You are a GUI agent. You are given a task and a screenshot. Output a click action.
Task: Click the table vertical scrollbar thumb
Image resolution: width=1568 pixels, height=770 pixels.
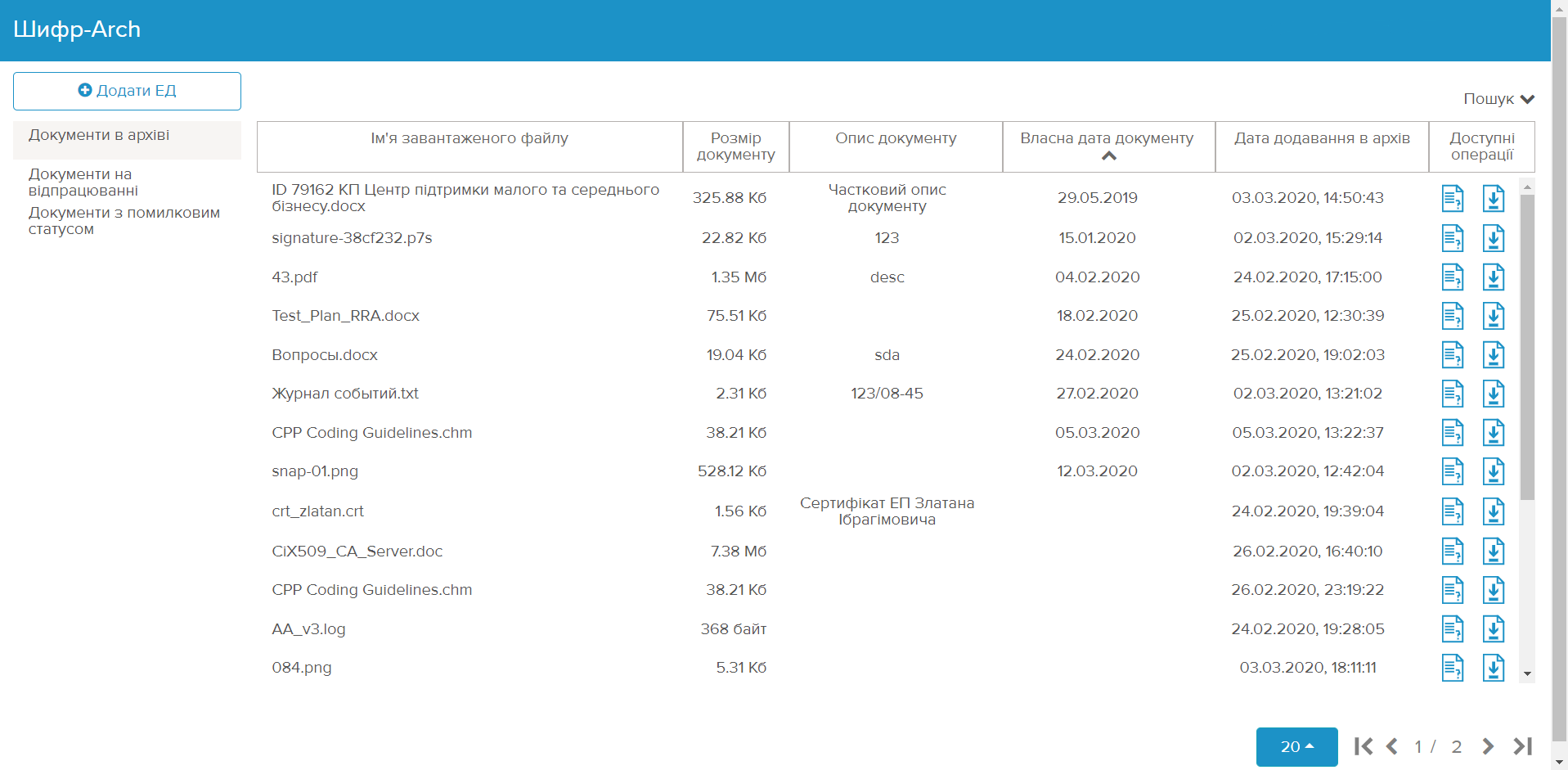(x=1527, y=347)
